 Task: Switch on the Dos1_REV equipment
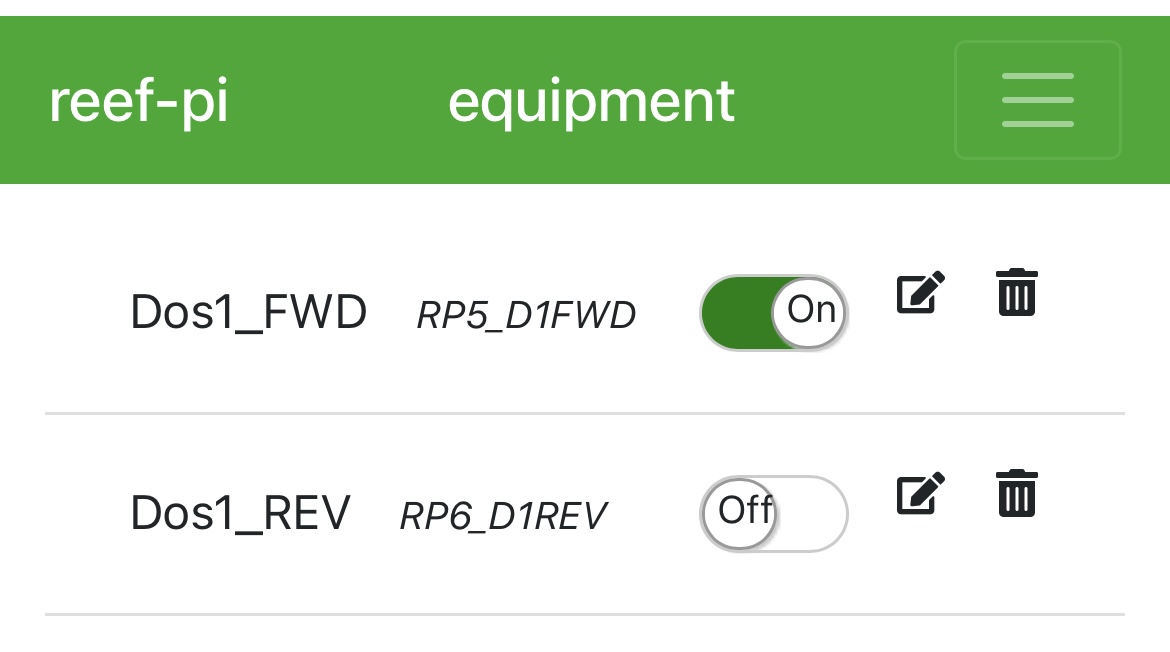[774, 514]
